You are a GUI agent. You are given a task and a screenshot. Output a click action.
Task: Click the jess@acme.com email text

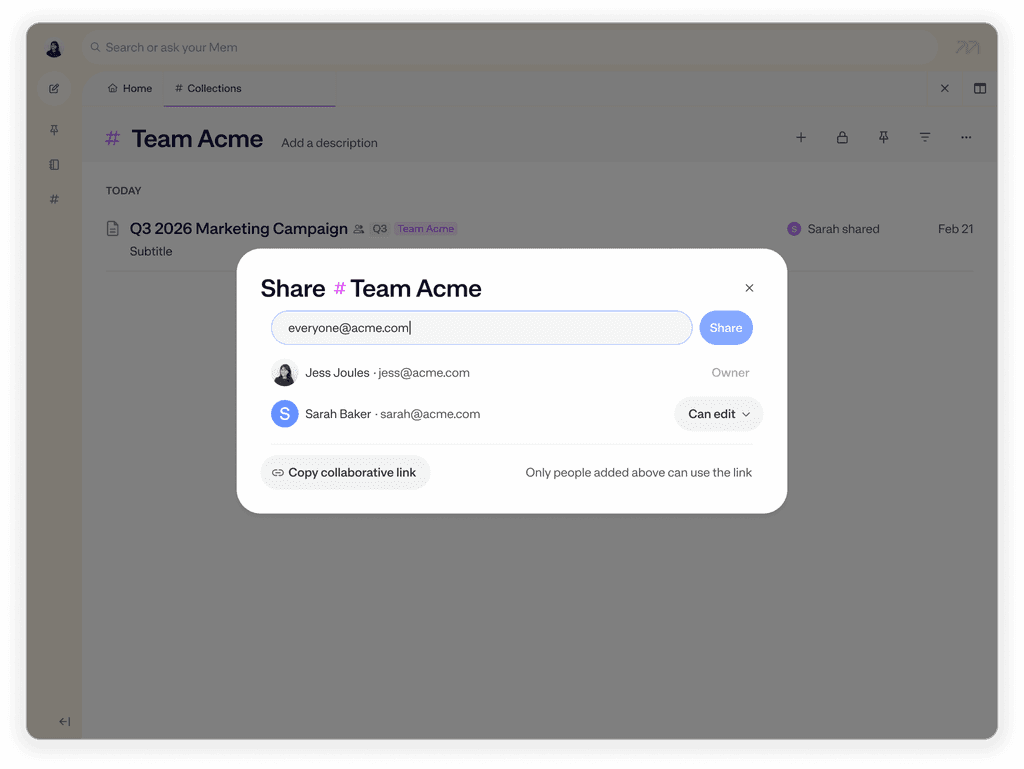[x=424, y=373]
